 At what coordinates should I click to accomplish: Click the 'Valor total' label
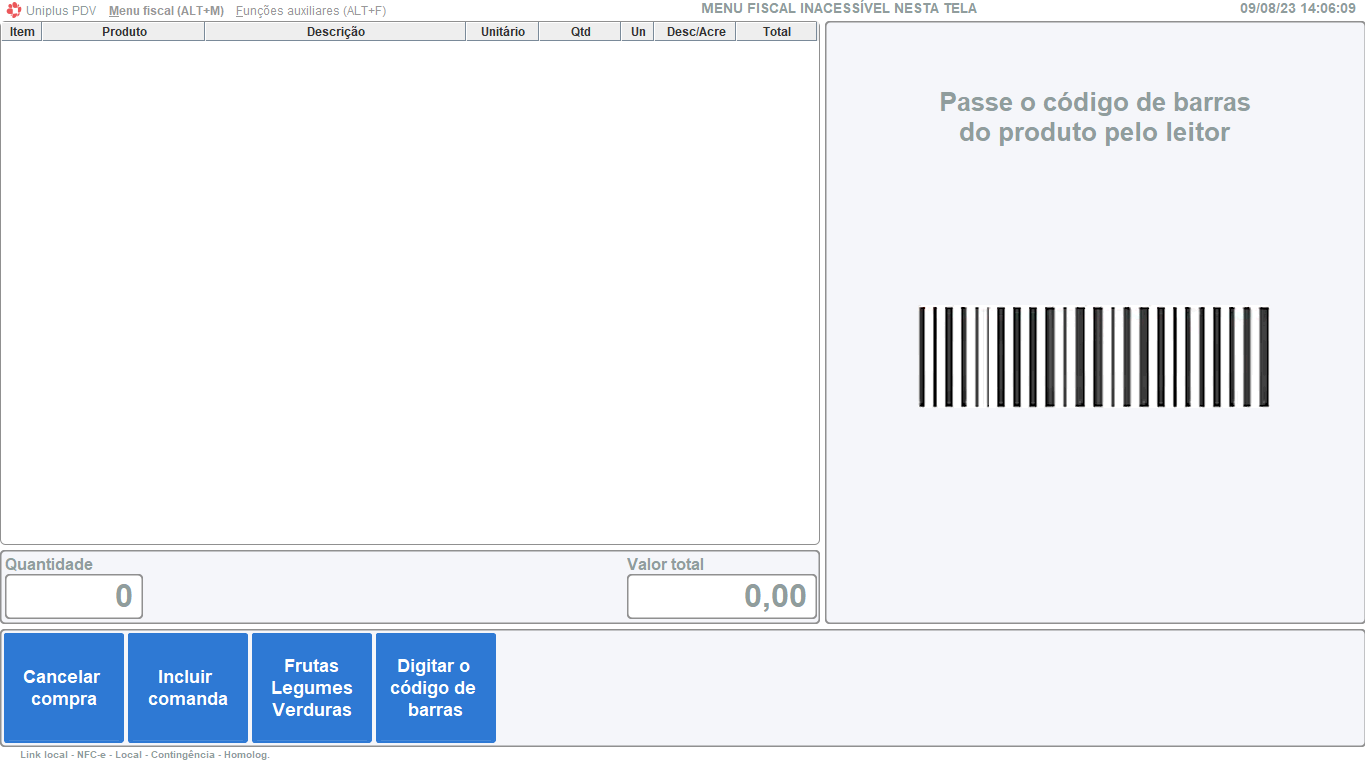pos(665,564)
